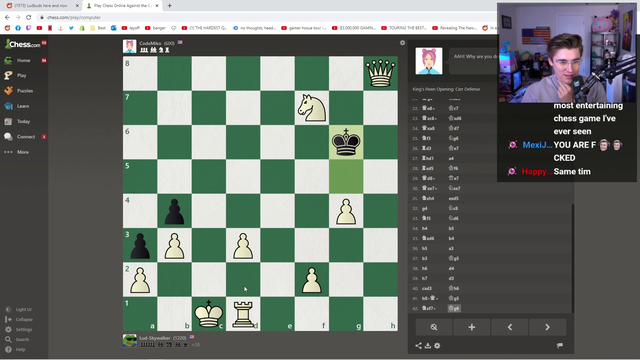Select move 40 cxd3 in move list

coord(427,288)
